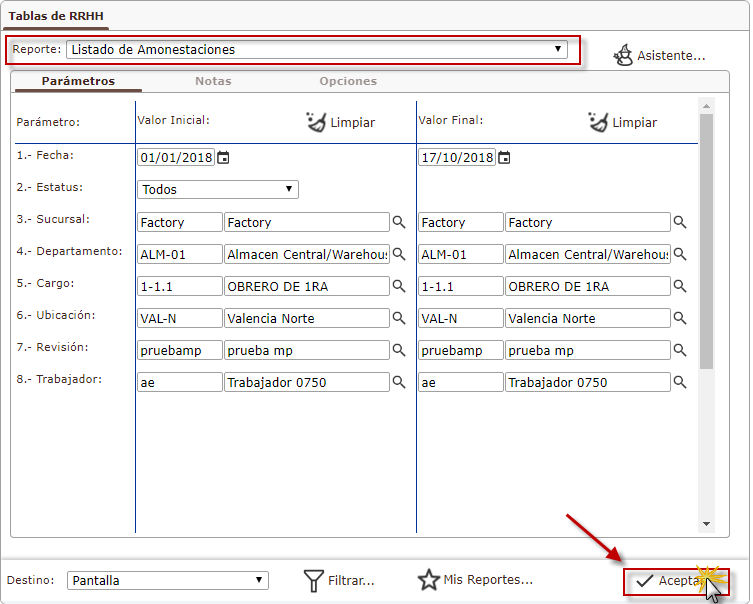The height and width of the screenshot is (604, 753).
Task: Search initial Cargo with magnifier icon
Action: click(x=399, y=286)
